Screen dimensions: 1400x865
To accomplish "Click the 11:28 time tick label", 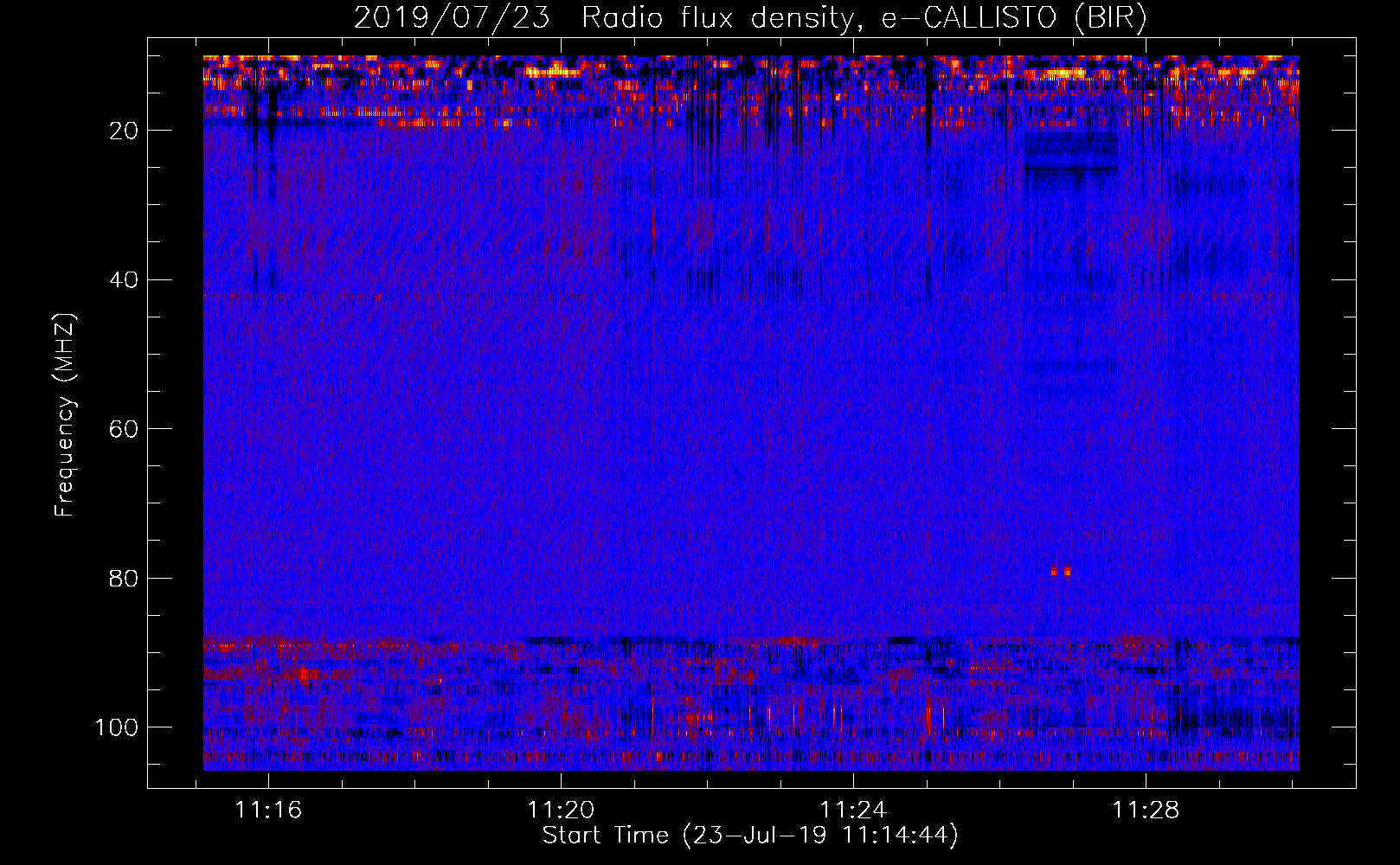I will tap(1146, 811).
